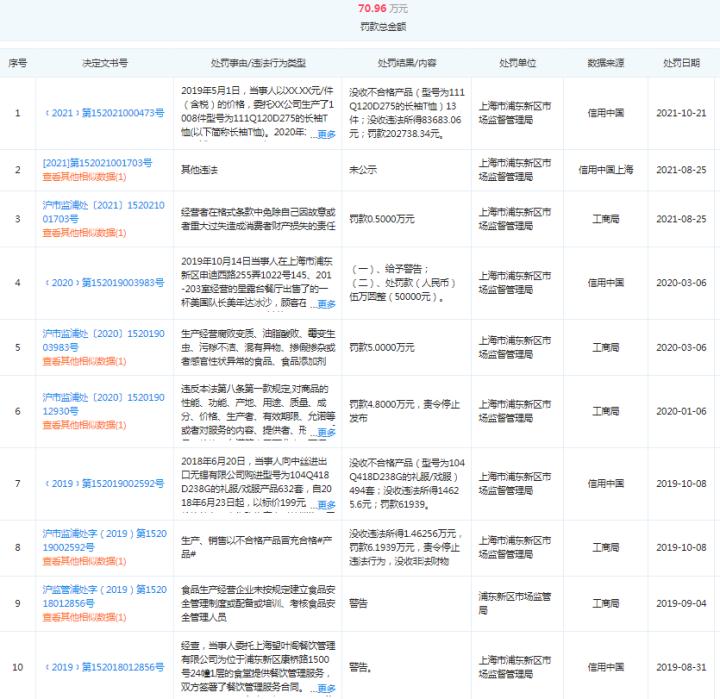View similar data under row 6
720x699 pixels.
84,425
